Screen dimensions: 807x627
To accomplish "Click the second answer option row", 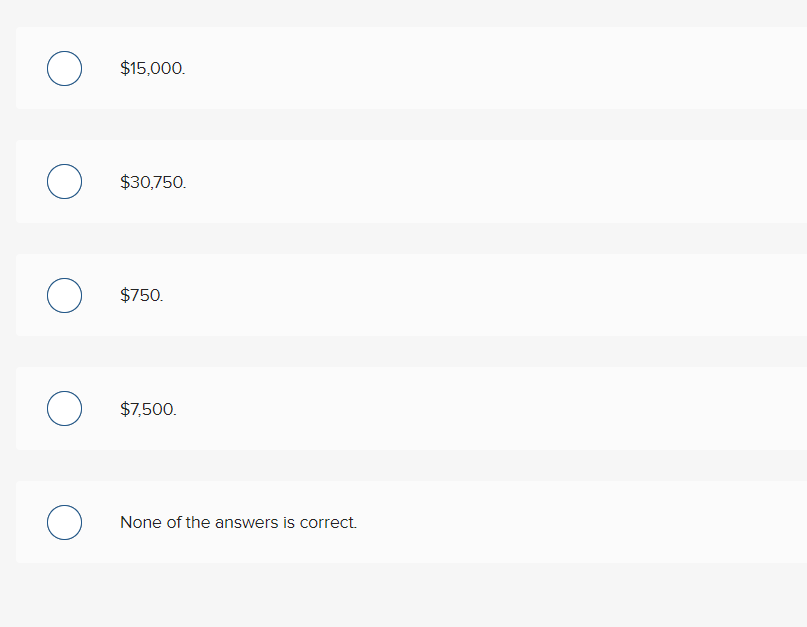I will (400, 181).
